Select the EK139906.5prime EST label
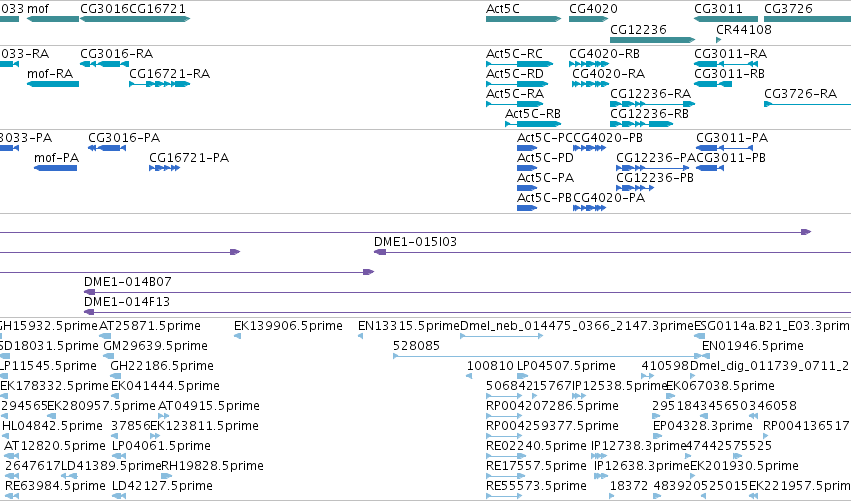The width and height of the screenshot is (851, 501). click(x=288, y=326)
